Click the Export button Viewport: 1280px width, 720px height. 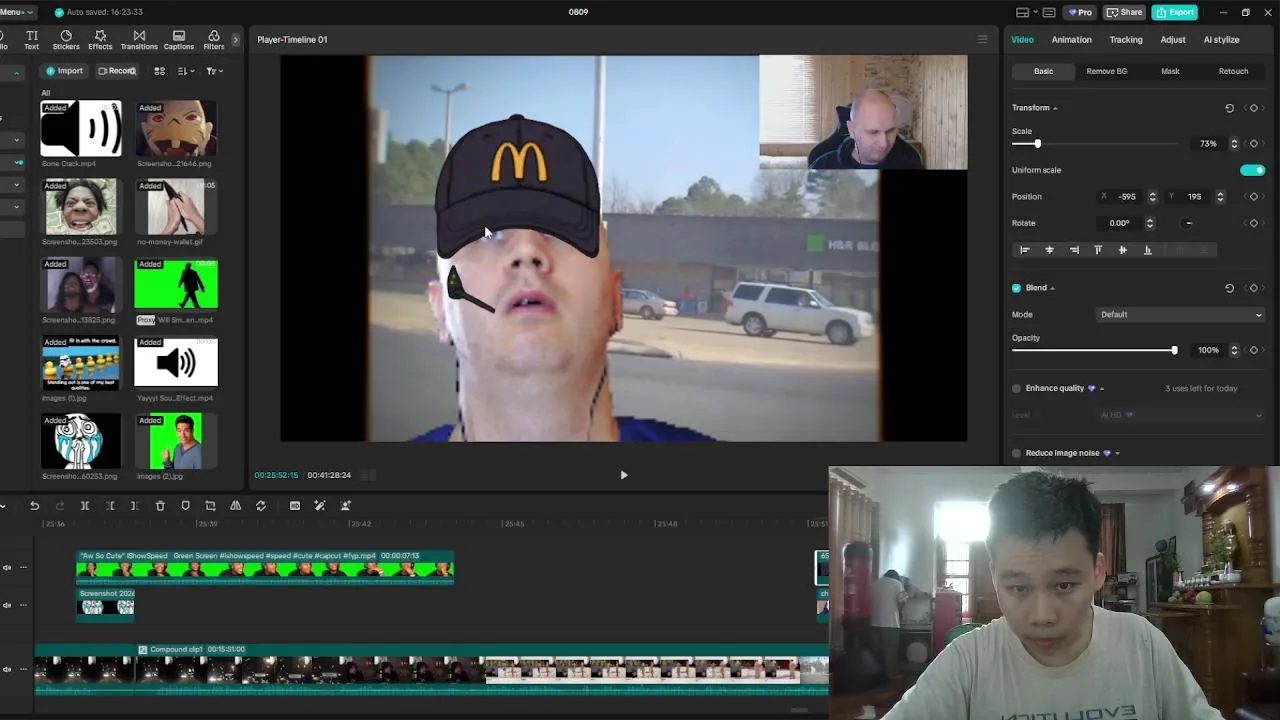(1175, 12)
